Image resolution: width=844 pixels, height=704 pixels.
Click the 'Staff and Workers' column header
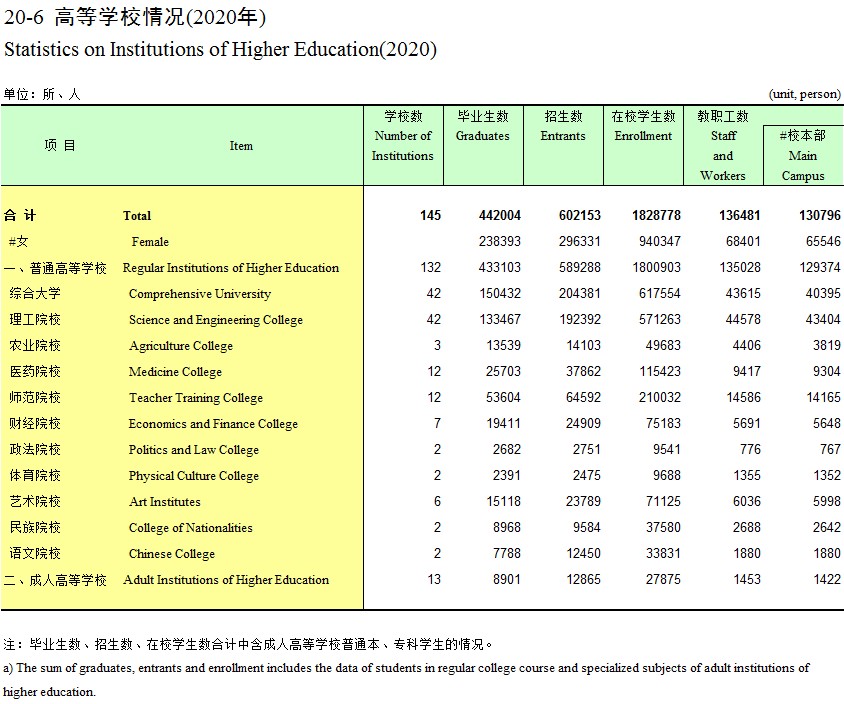723,145
